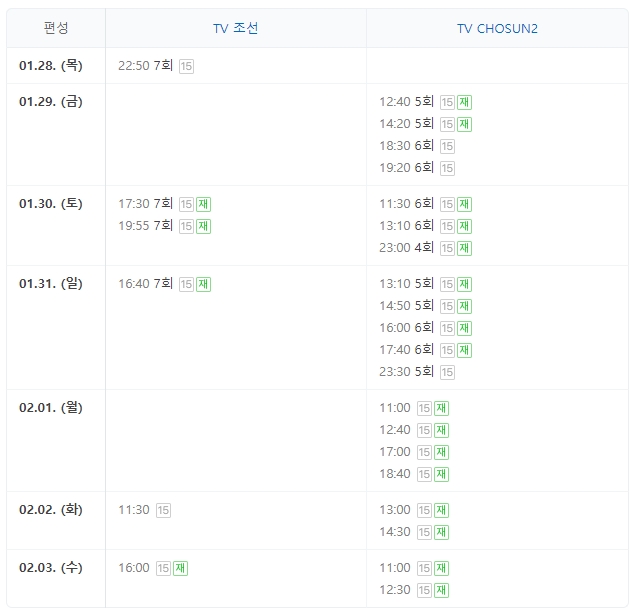The height and width of the screenshot is (609, 631).
Task: Click the 재 rerun badge for 01.31 13:10 5회
Action: click(x=464, y=285)
